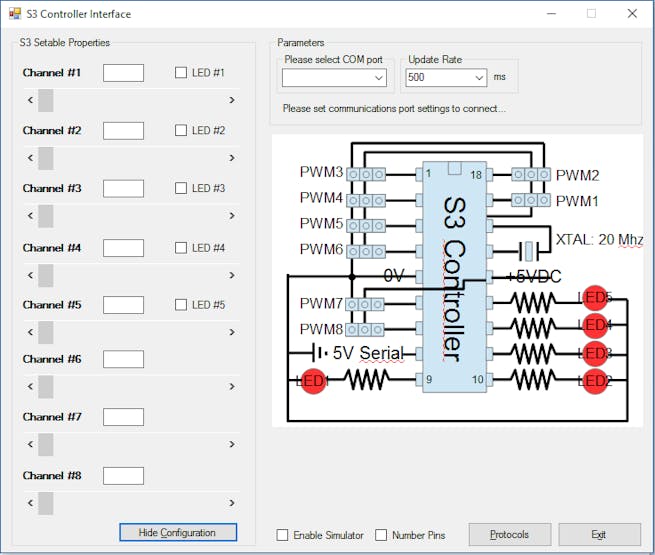Click the red LED1 indicator in diagram
This screenshot has height=555, width=655.
coord(313,381)
